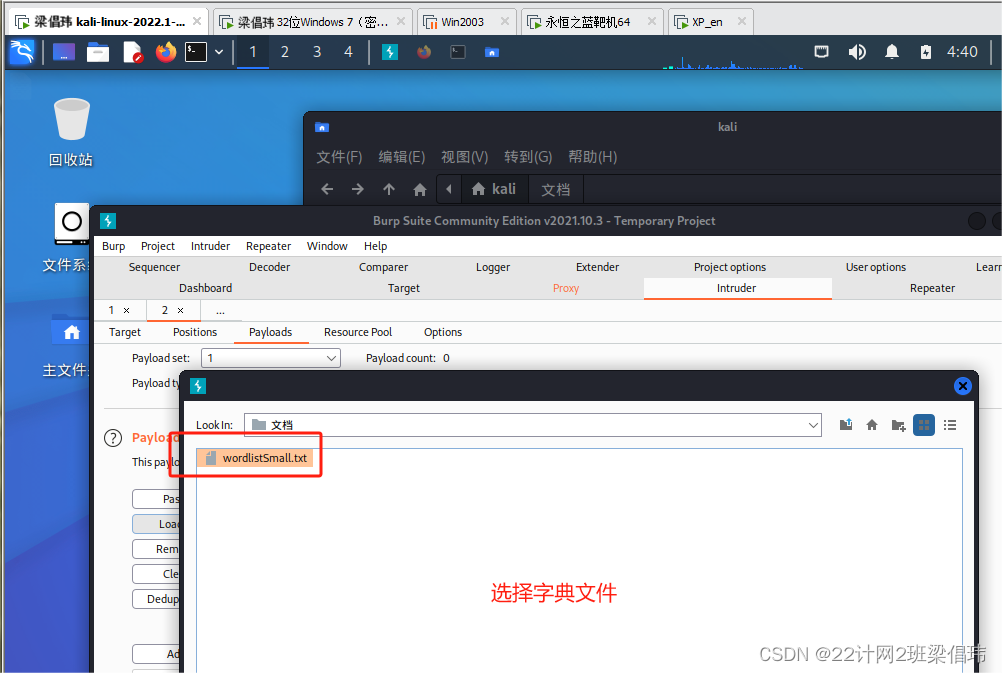Switch to the kali-linux-2022.1 VM tab
The image size is (1002, 673).
(107, 22)
